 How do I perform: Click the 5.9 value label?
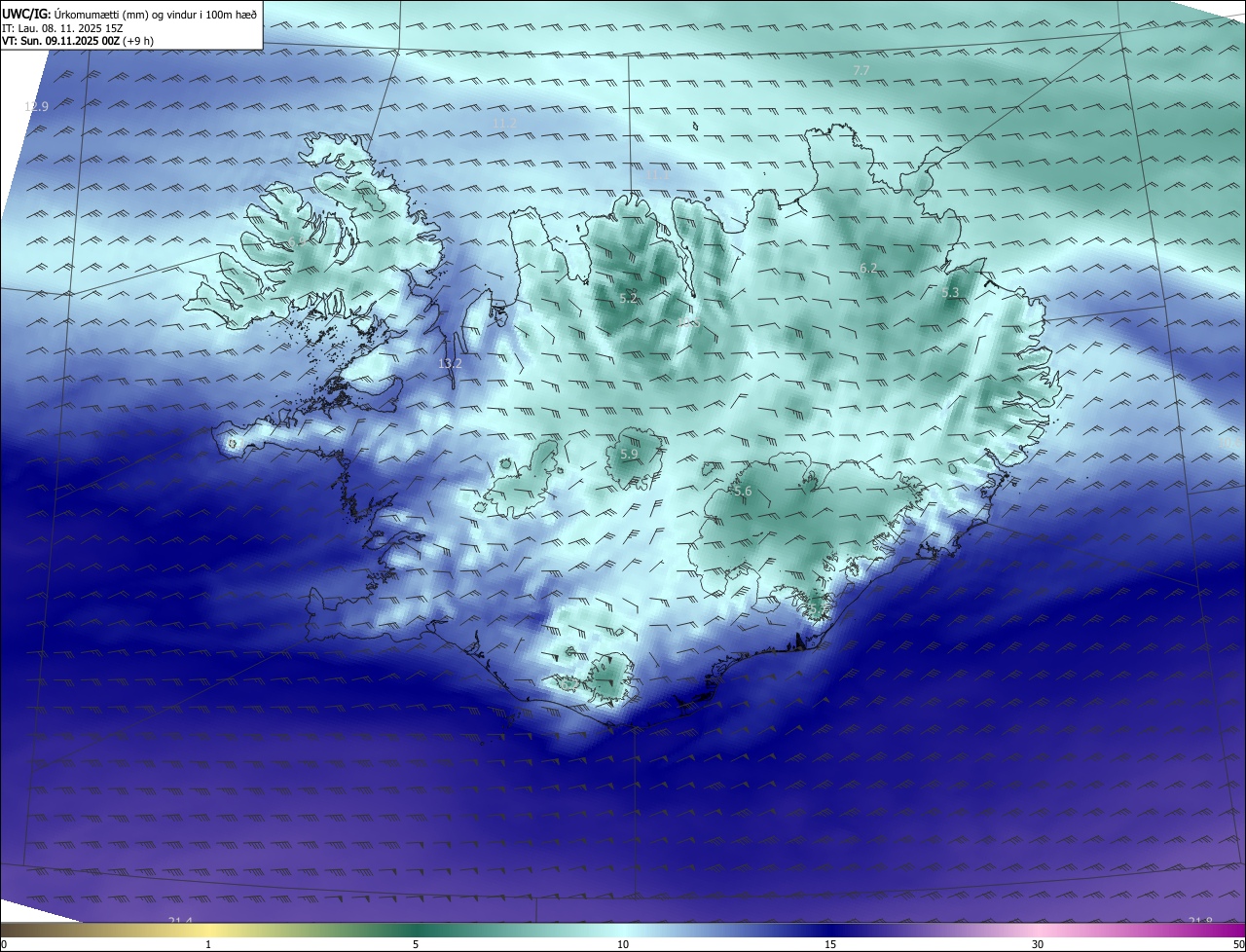tap(628, 454)
